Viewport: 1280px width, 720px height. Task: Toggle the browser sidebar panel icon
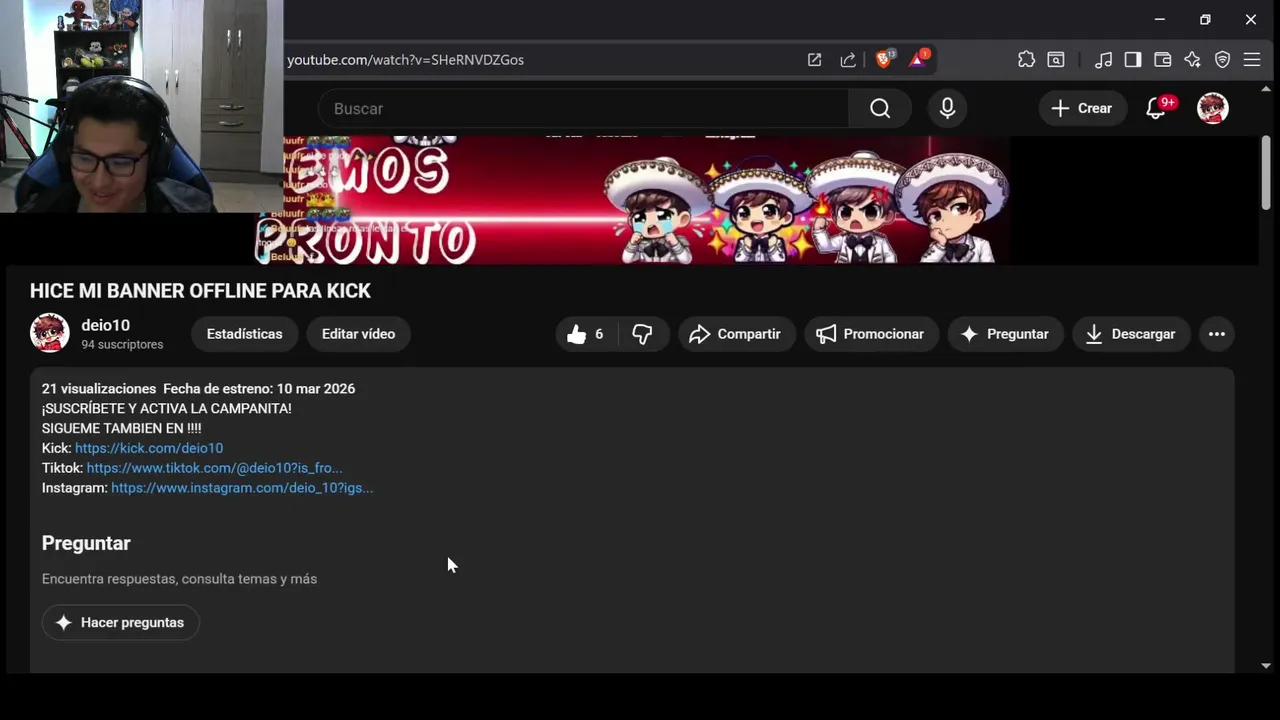[1133, 60]
